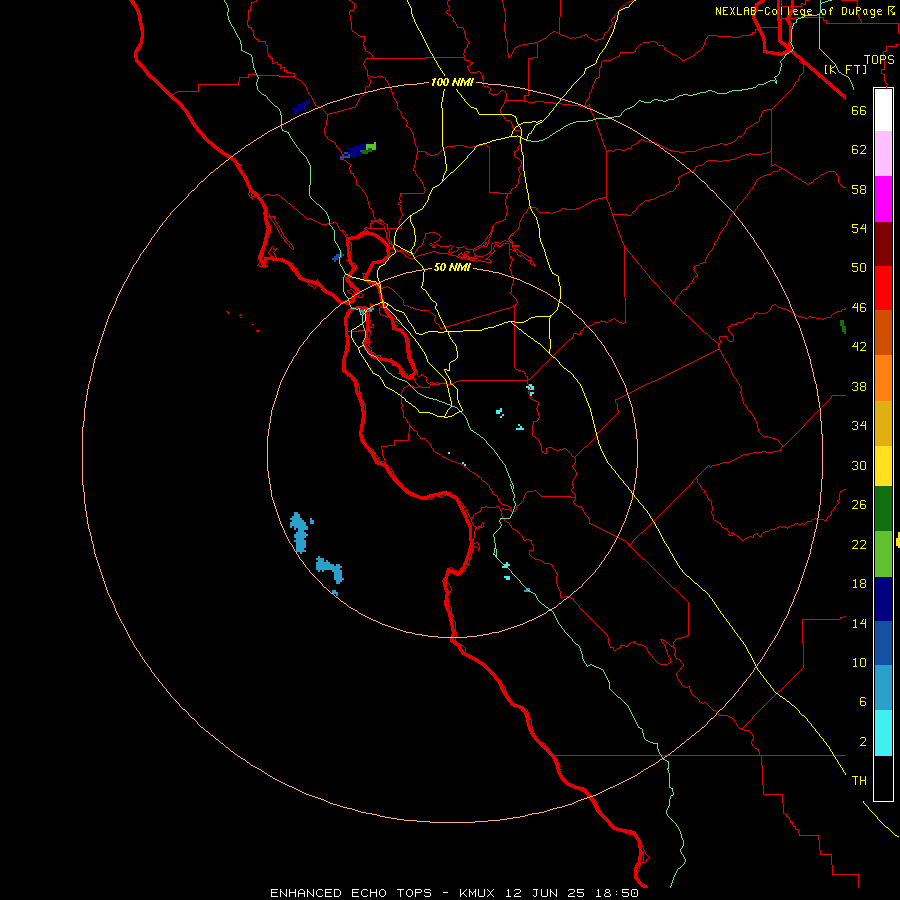
Task: Click legend value "22"
Action: (x=859, y=544)
